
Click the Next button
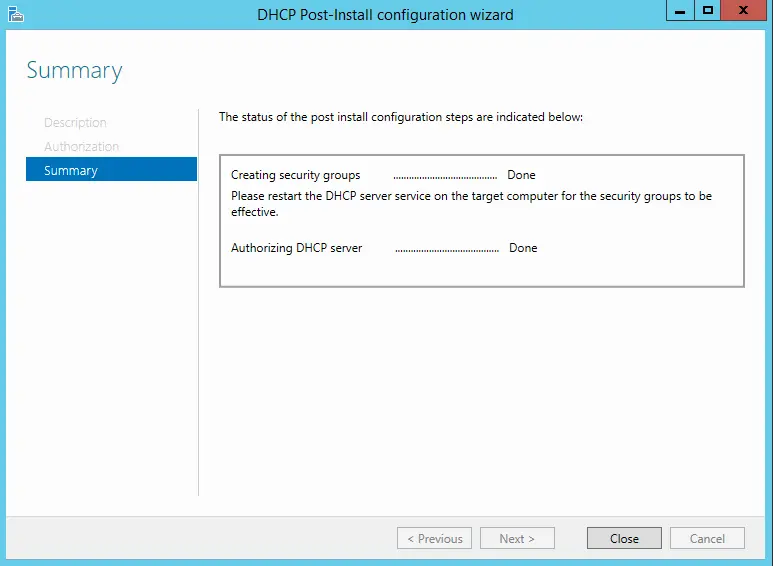(x=517, y=538)
